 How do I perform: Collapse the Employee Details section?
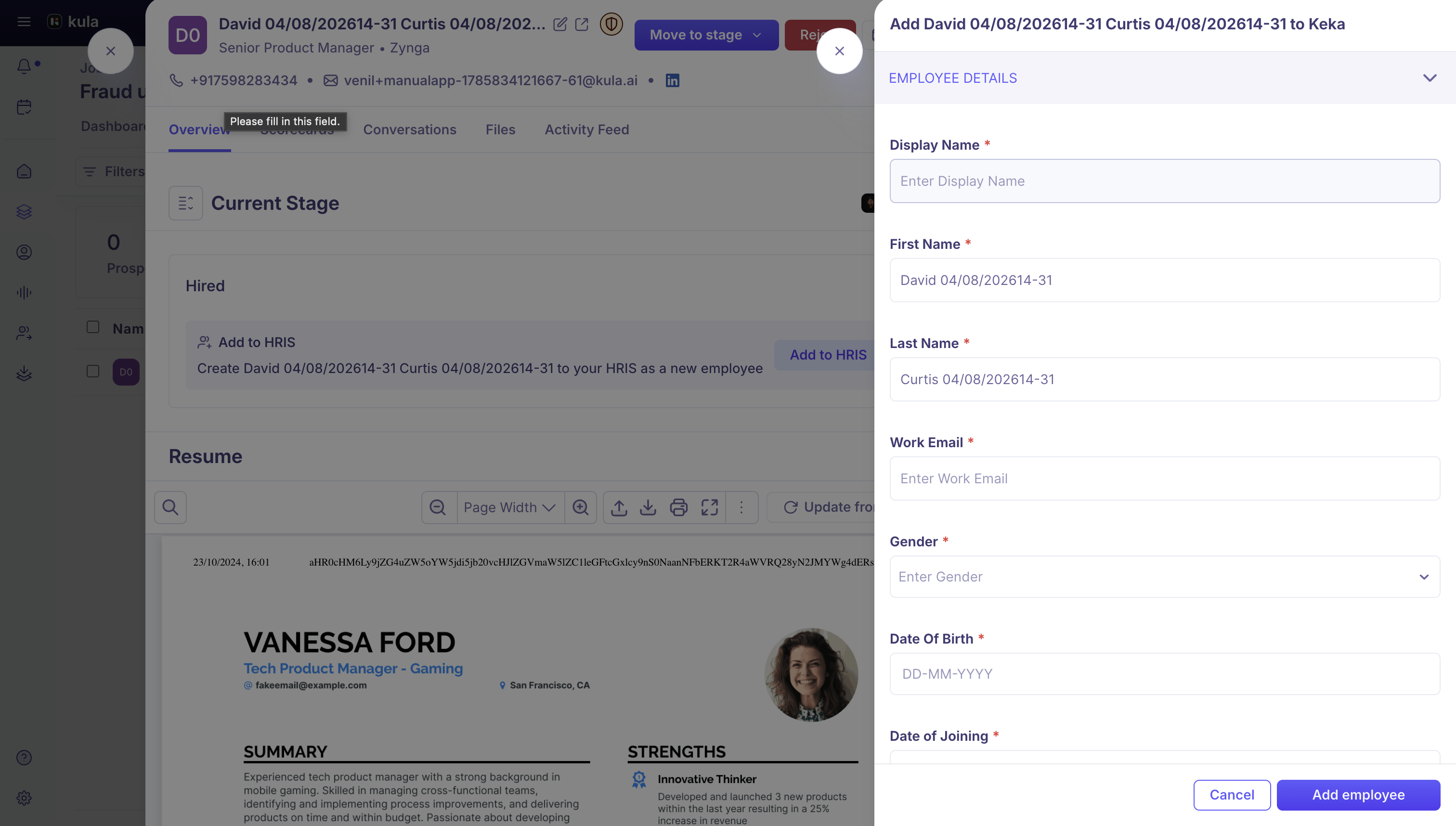click(x=1430, y=77)
